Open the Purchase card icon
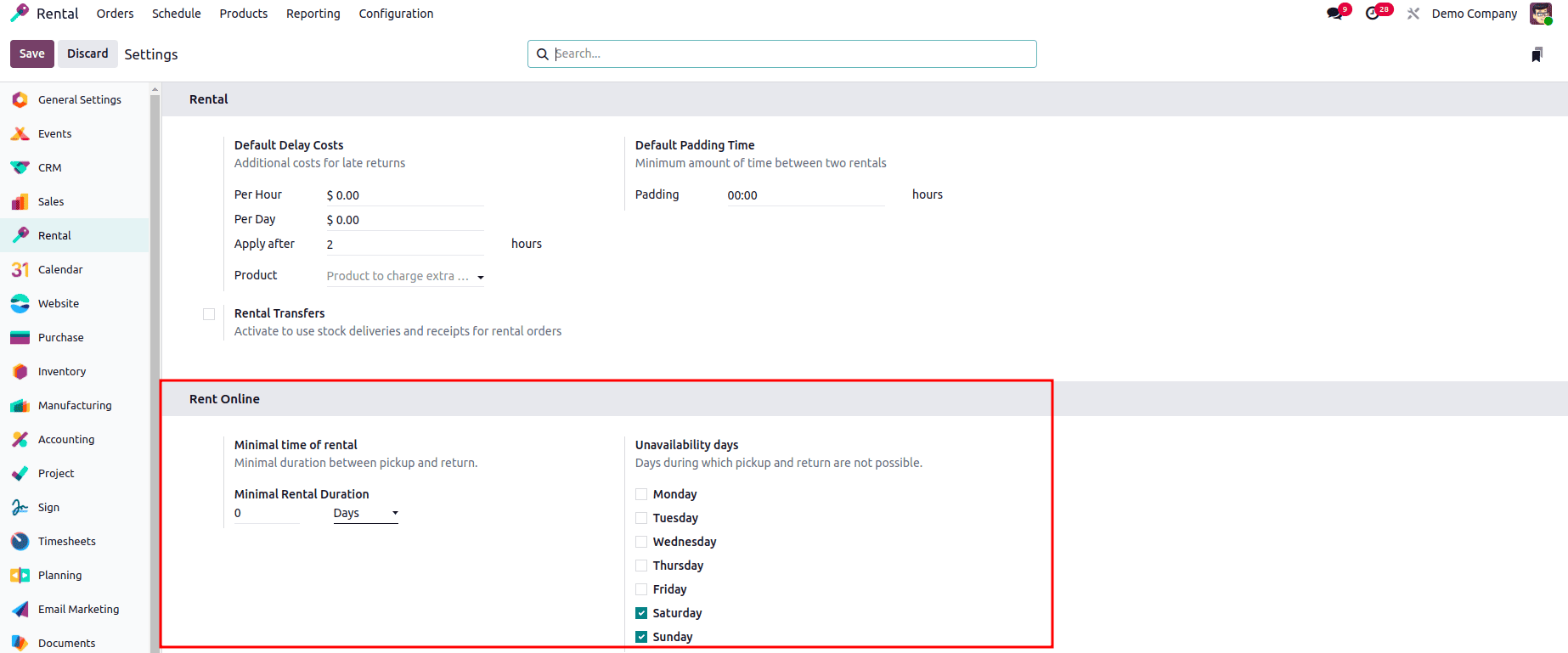The height and width of the screenshot is (653, 1568). pos(20,337)
